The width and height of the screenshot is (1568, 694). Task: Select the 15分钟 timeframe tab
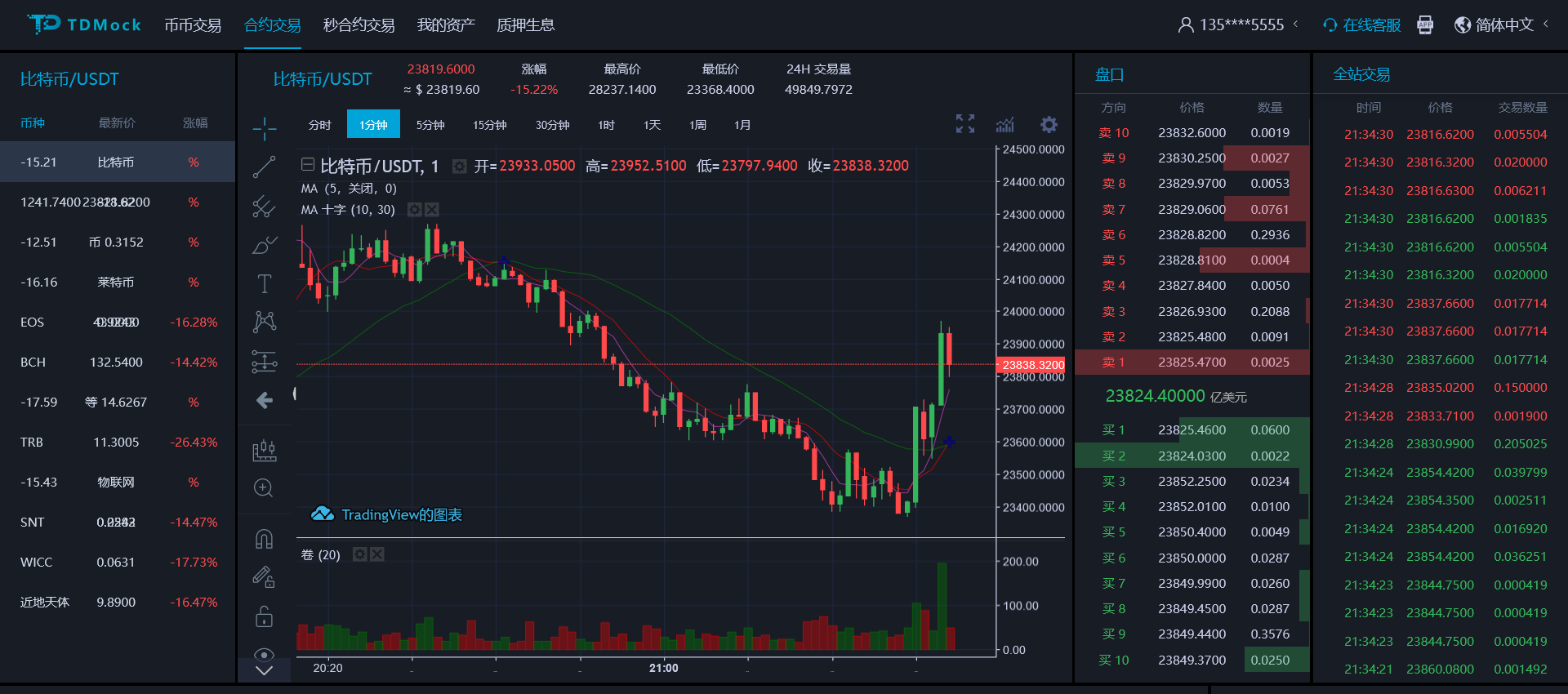click(x=489, y=125)
